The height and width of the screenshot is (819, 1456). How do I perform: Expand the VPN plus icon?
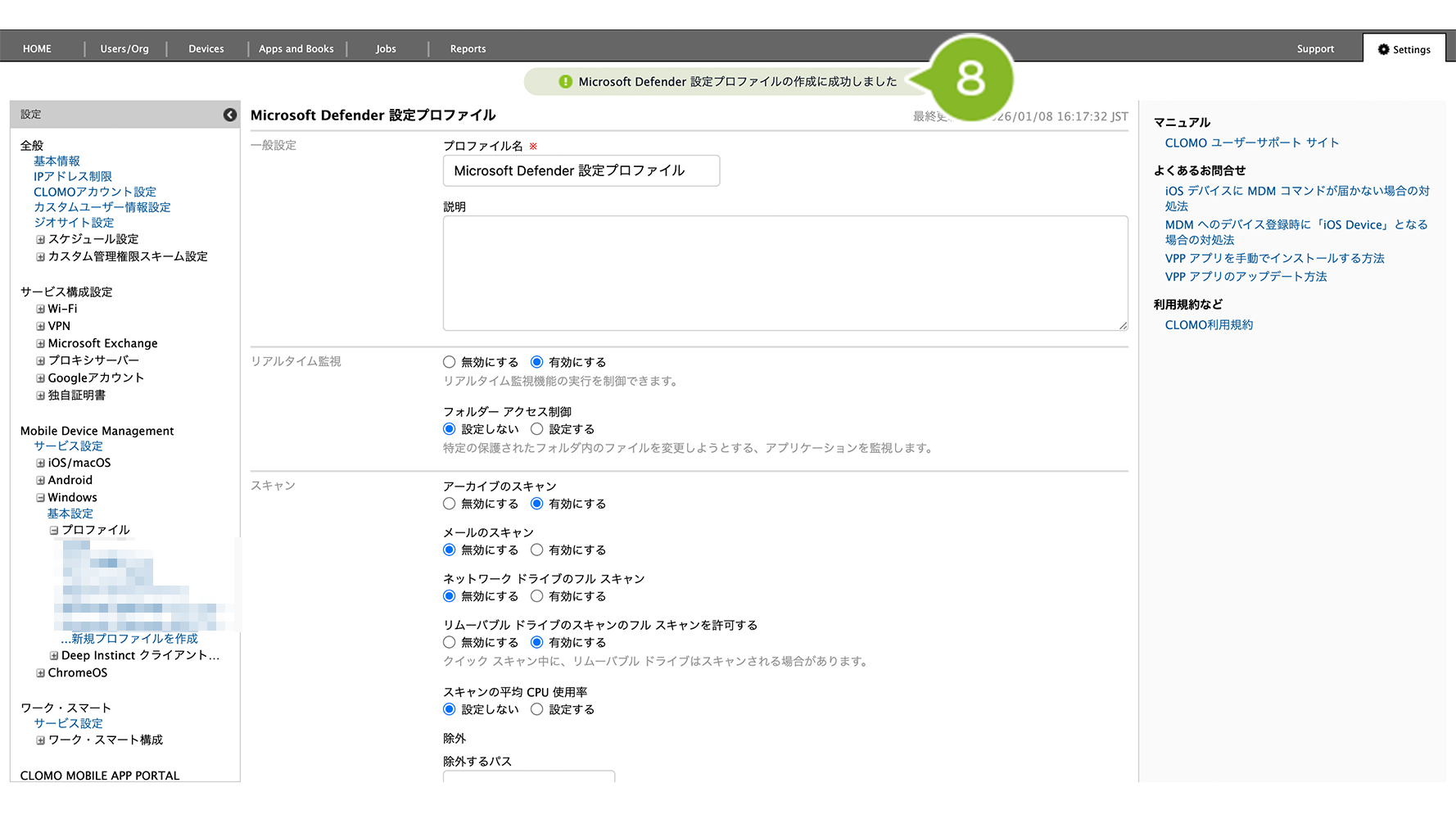40,327
